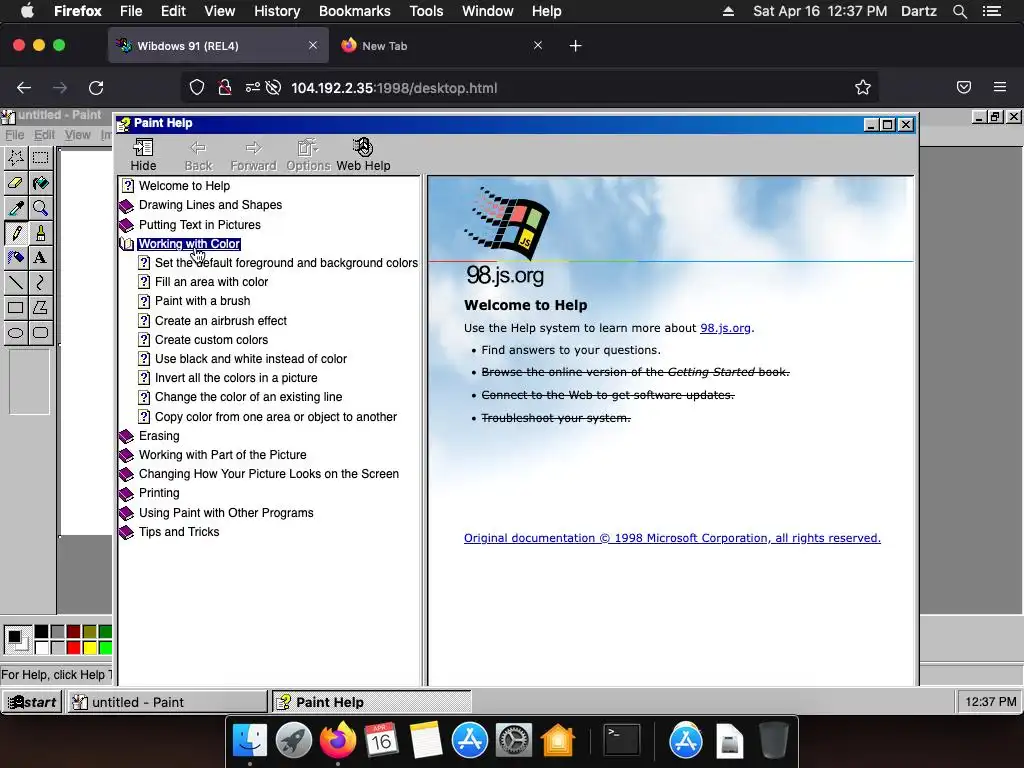Open the Original documentation Microsoft copyright link
The height and width of the screenshot is (768, 1024).
(672, 538)
